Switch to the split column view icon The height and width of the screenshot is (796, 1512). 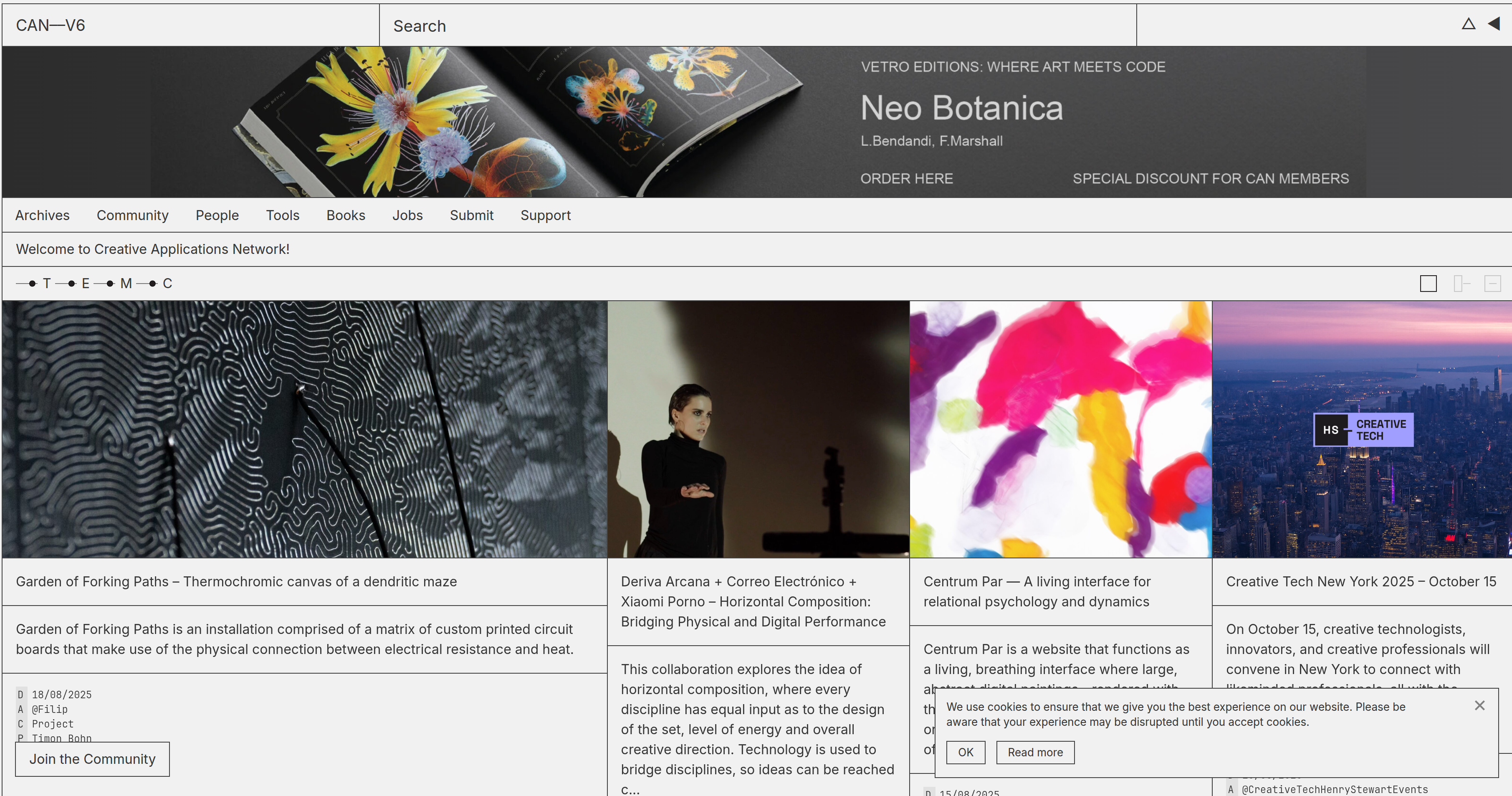point(1461,284)
